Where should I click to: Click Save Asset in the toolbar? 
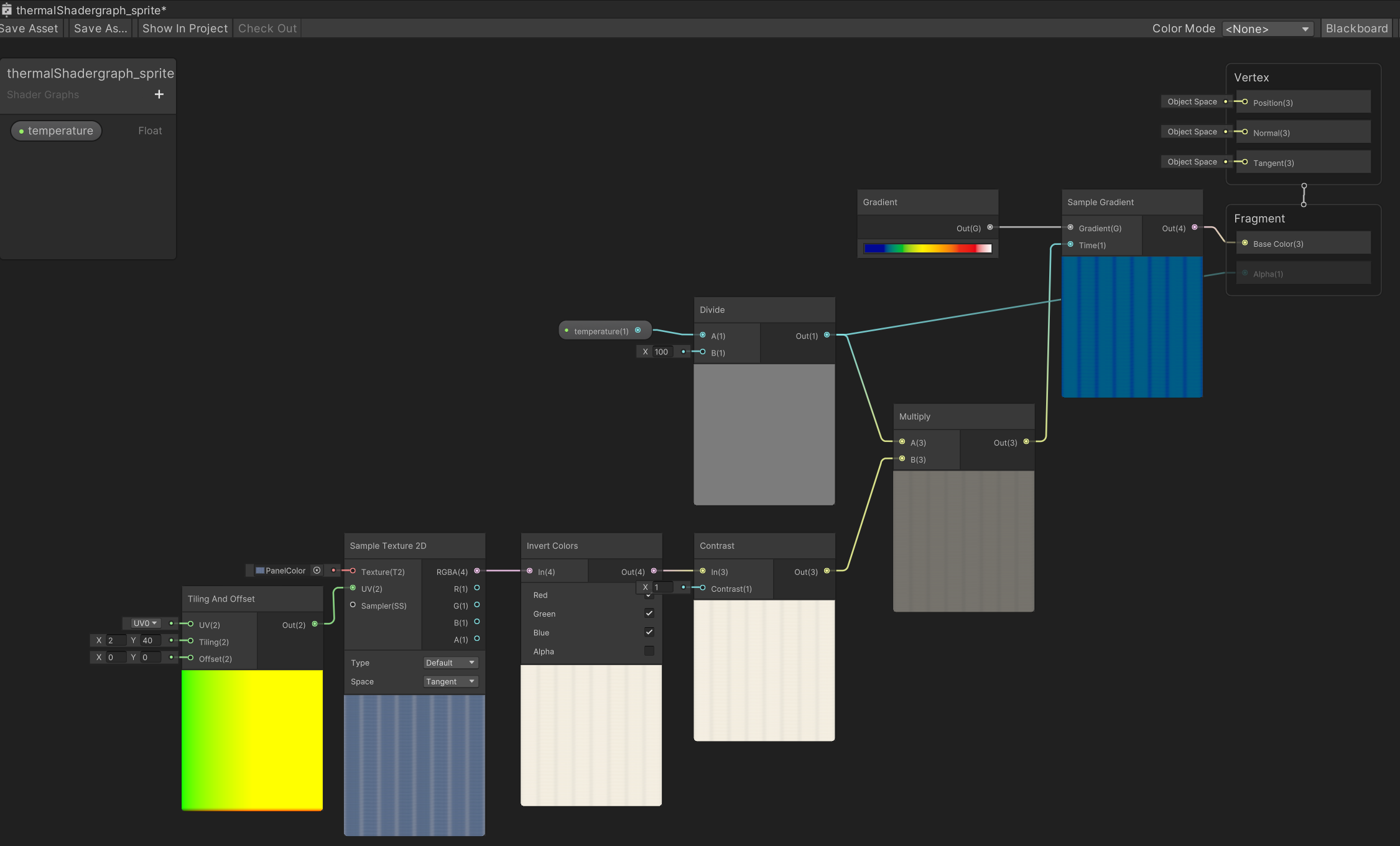click(29, 29)
